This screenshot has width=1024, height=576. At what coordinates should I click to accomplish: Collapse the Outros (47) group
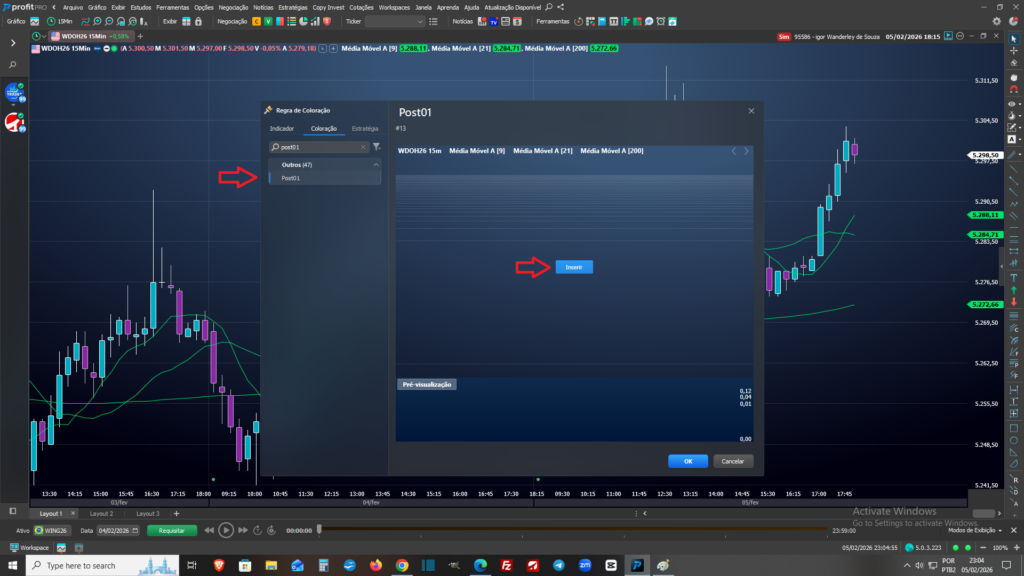pyautogui.click(x=376, y=164)
